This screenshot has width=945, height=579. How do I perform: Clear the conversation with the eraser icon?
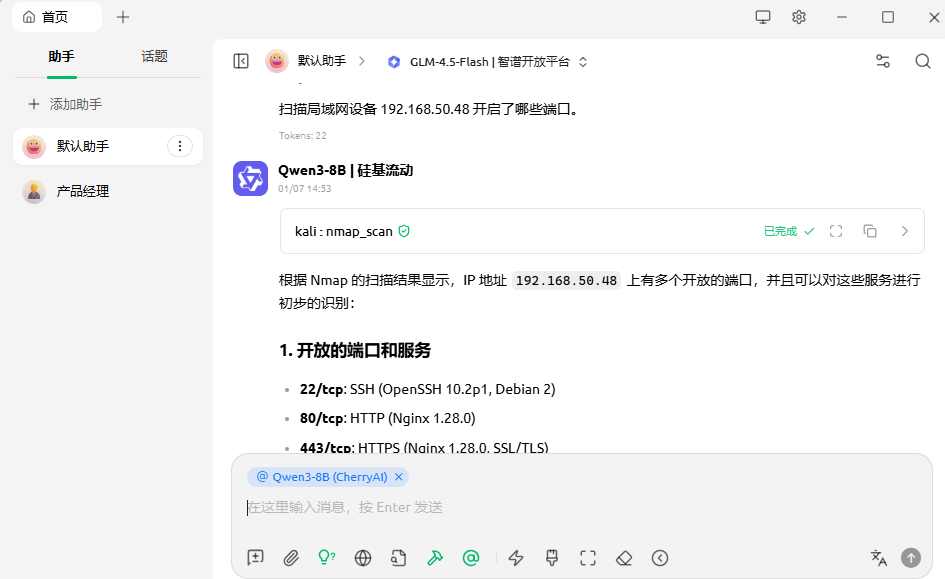624,558
